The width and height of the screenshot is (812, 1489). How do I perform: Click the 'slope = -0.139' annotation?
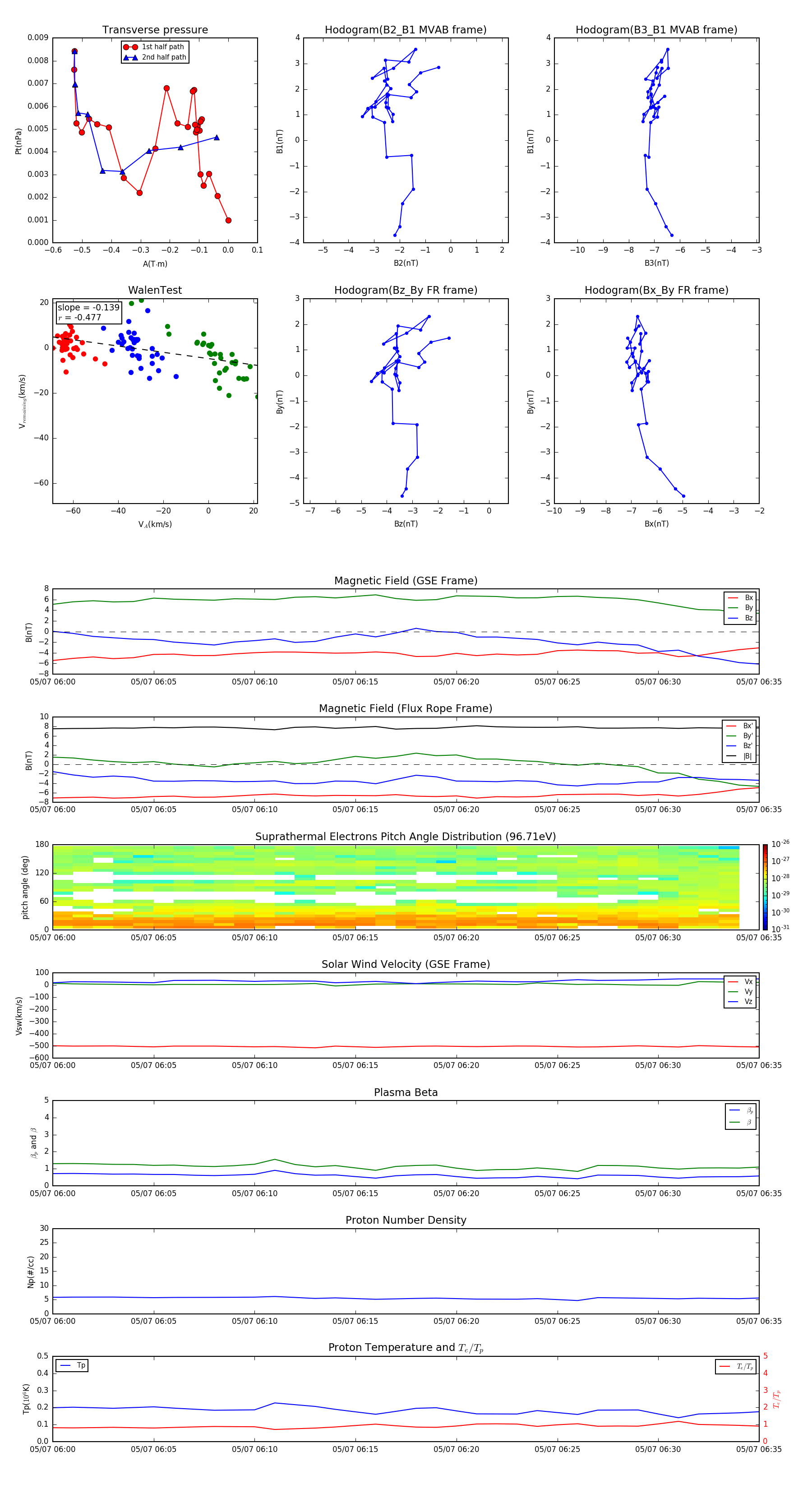tap(88, 308)
